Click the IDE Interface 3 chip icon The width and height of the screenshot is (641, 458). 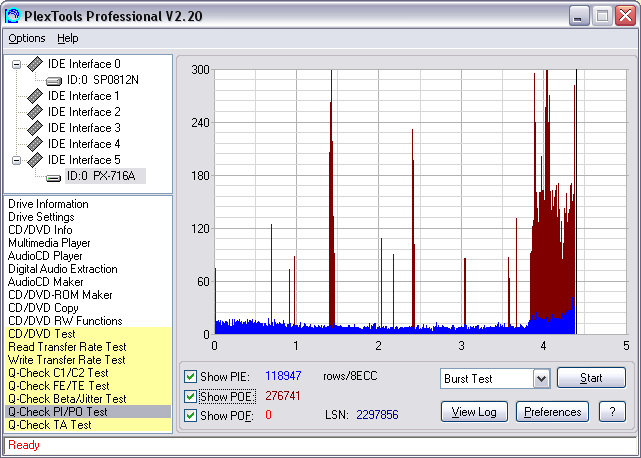(x=35, y=128)
